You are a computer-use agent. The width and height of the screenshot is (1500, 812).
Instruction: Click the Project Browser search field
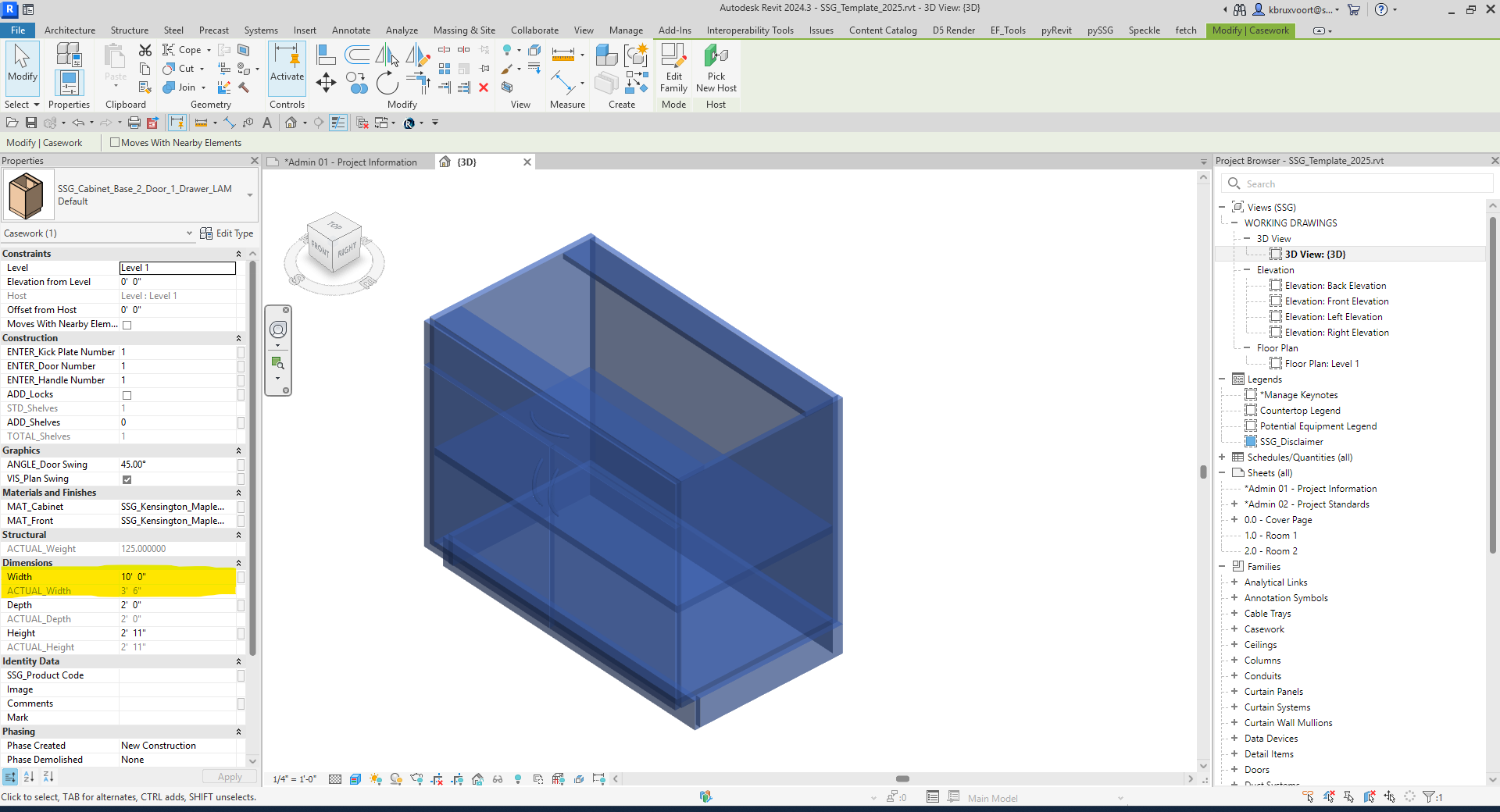[1359, 183]
